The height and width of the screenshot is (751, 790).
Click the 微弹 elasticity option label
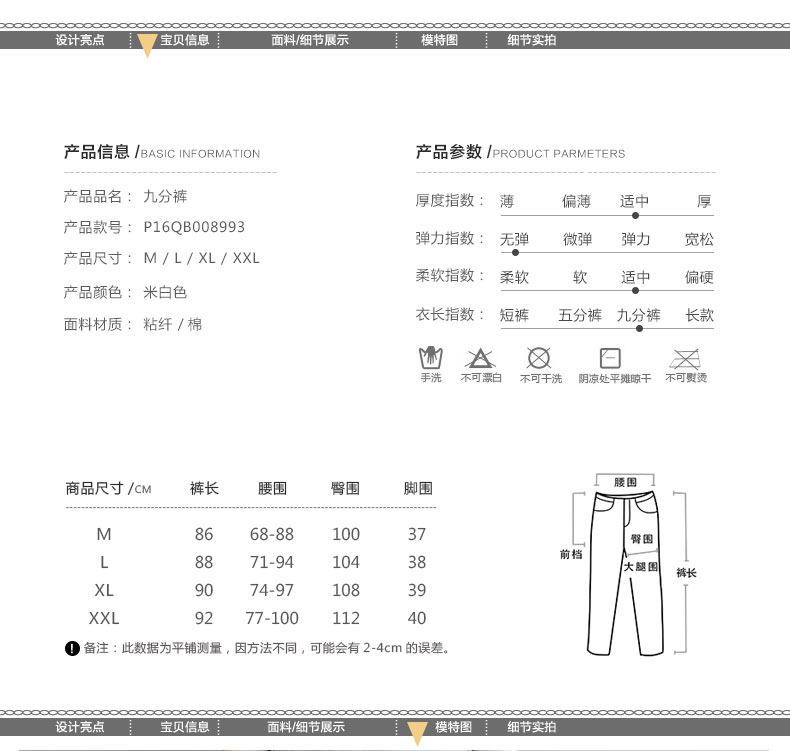point(577,239)
